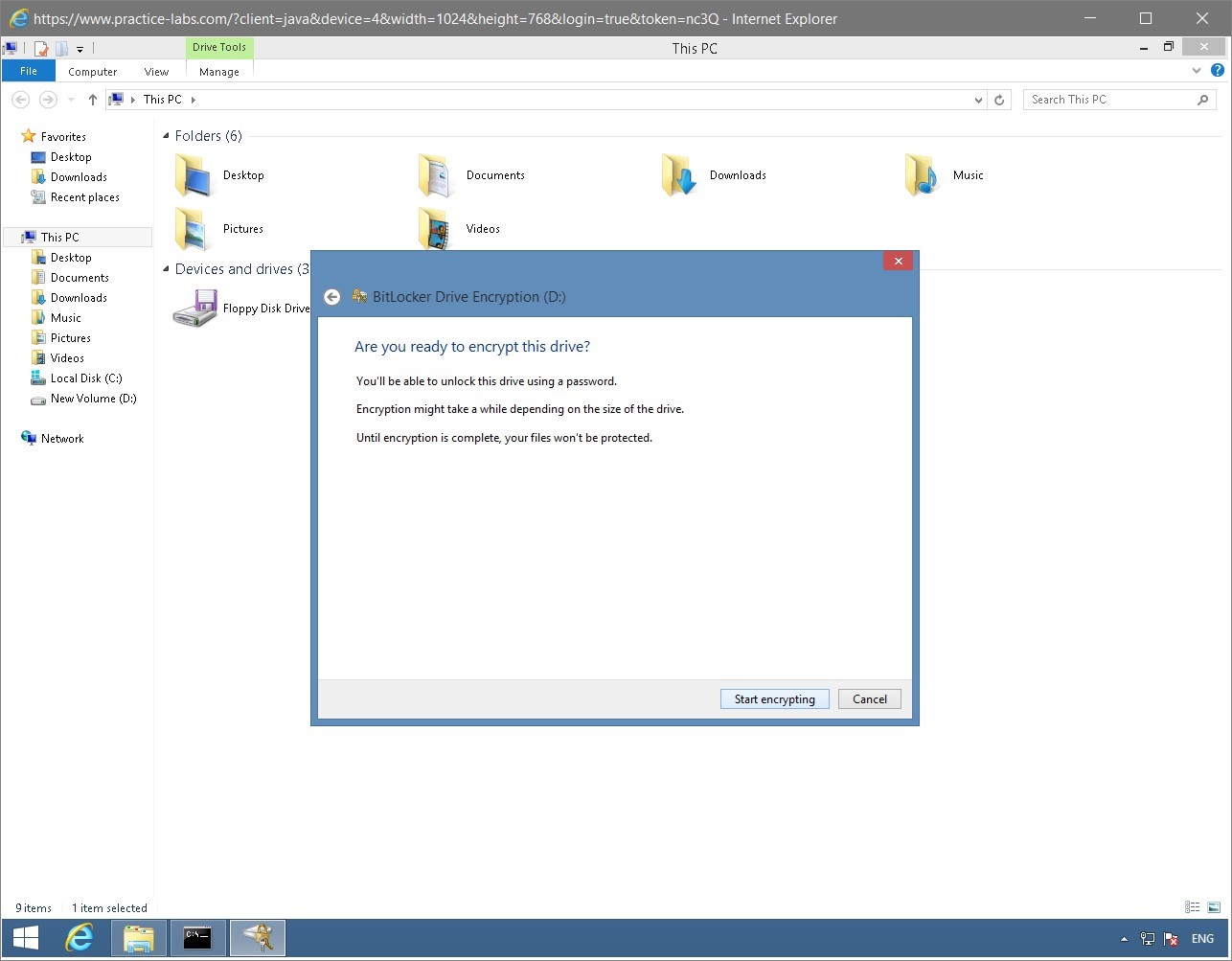1232x961 pixels.
Task: Open the Command Prompt taskbar icon
Action: click(x=198, y=938)
